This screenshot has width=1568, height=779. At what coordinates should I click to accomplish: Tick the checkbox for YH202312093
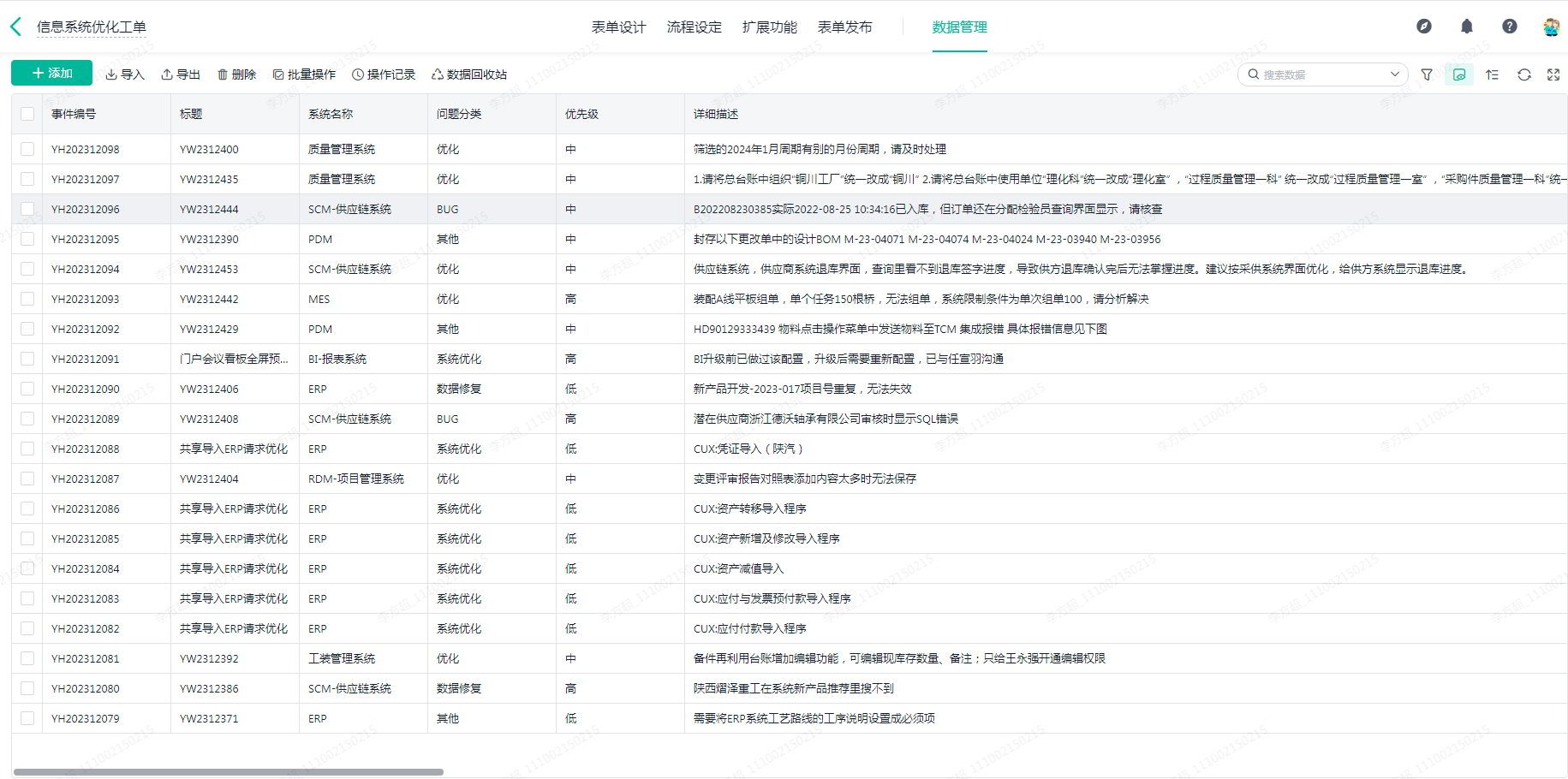coord(27,299)
